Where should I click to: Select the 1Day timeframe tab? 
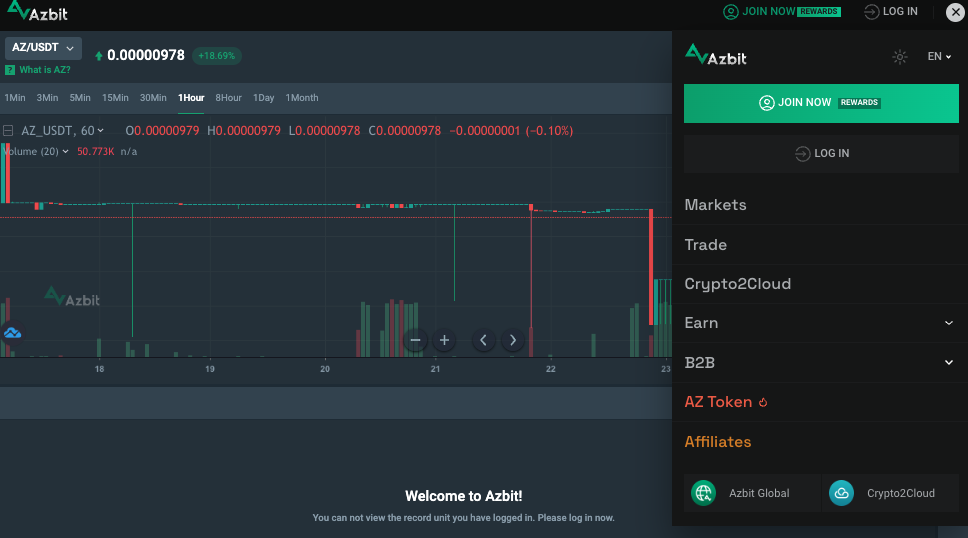(x=264, y=98)
